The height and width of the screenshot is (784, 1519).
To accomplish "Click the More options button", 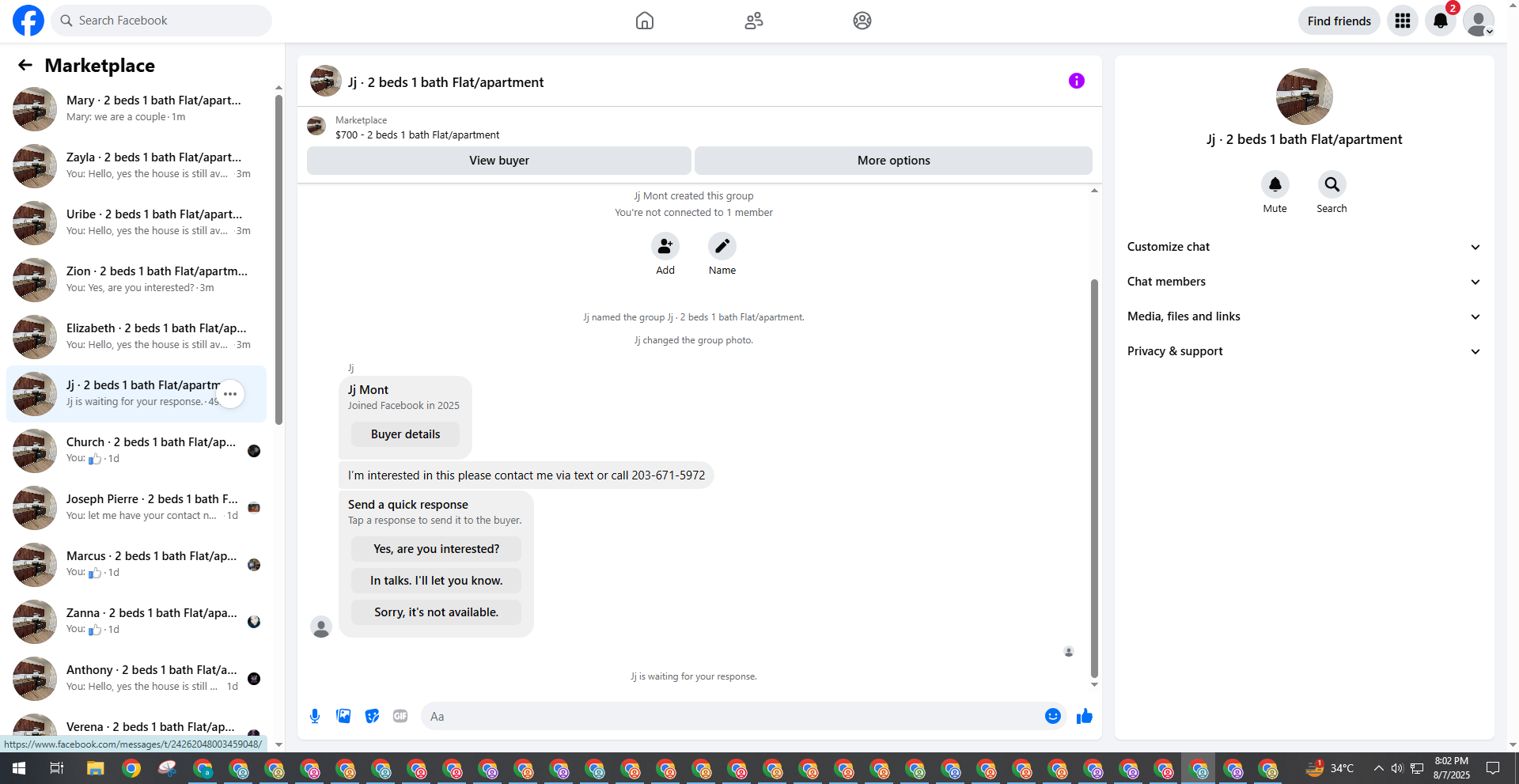I will (894, 161).
